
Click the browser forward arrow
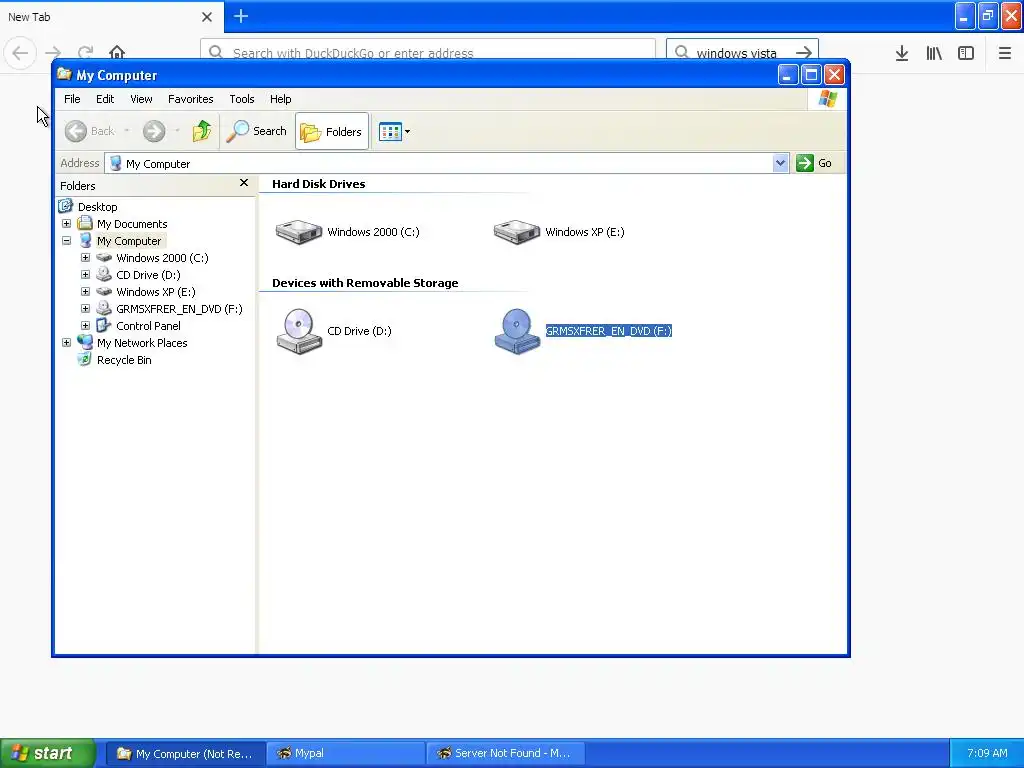[x=53, y=52]
